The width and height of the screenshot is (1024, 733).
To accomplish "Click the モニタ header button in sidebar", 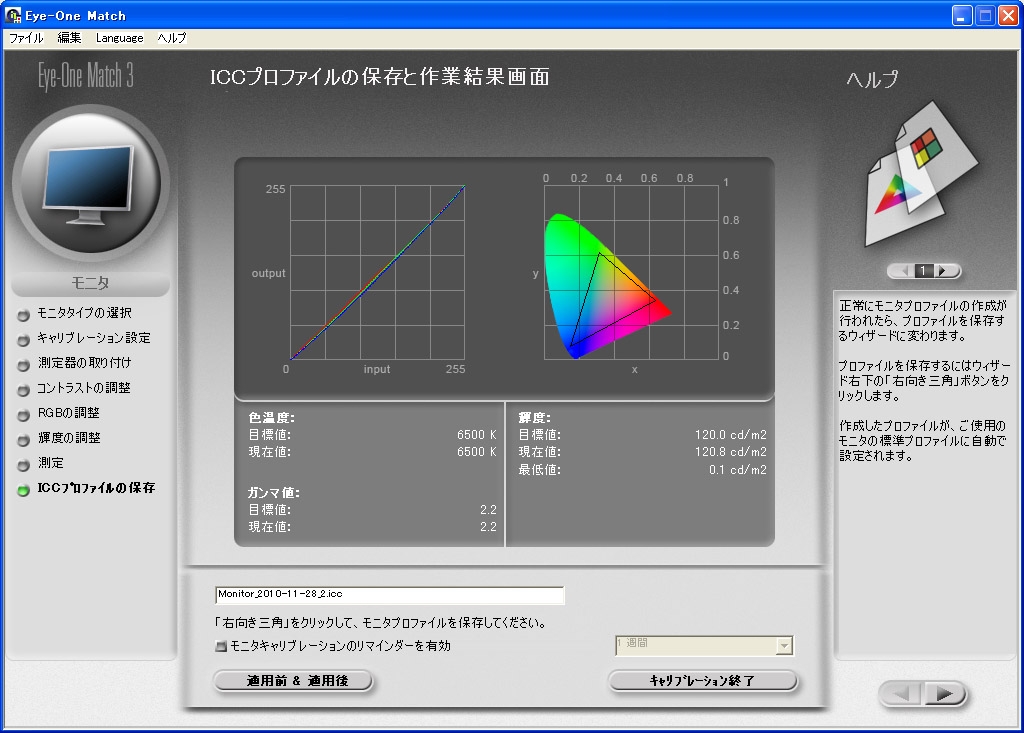I will coord(91,284).
